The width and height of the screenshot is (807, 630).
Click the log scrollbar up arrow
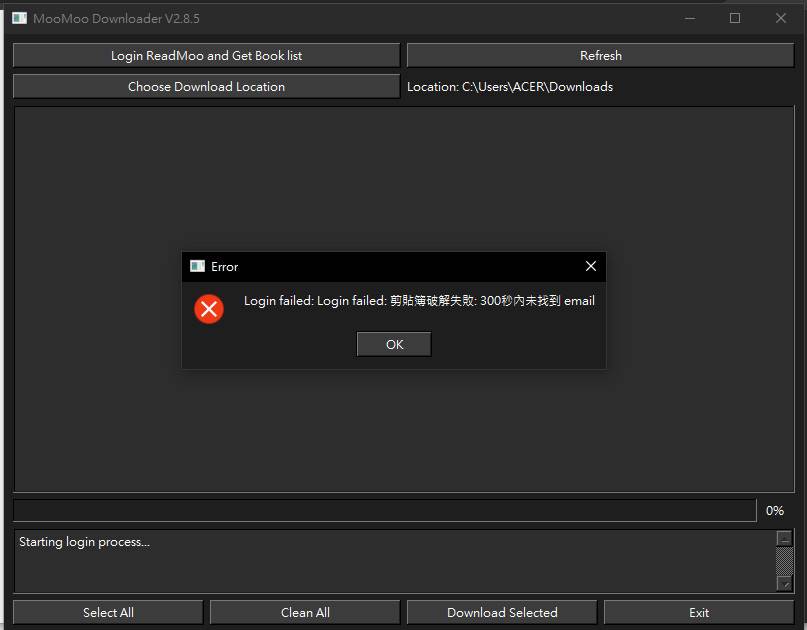coord(784,538)
